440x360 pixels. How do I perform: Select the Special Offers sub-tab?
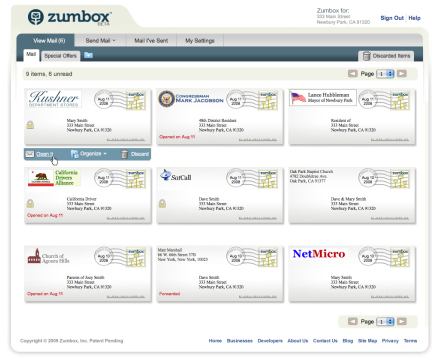(60, 56)
